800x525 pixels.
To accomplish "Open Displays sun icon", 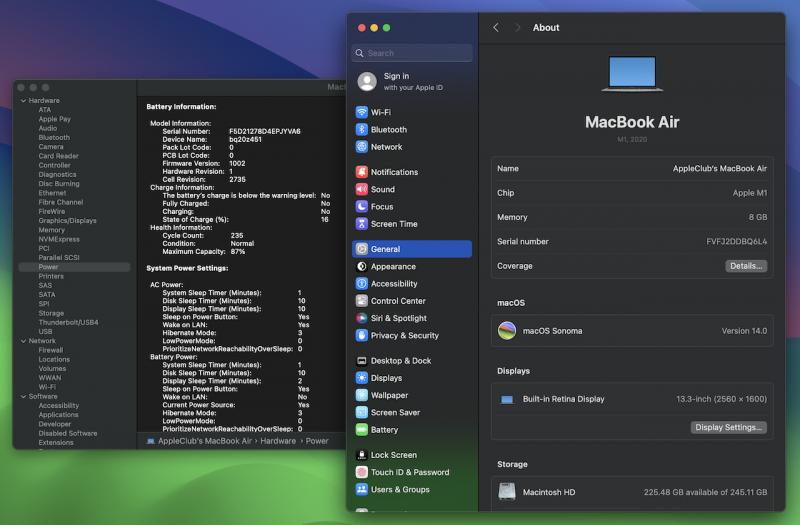I will click(x=361, y=378).
